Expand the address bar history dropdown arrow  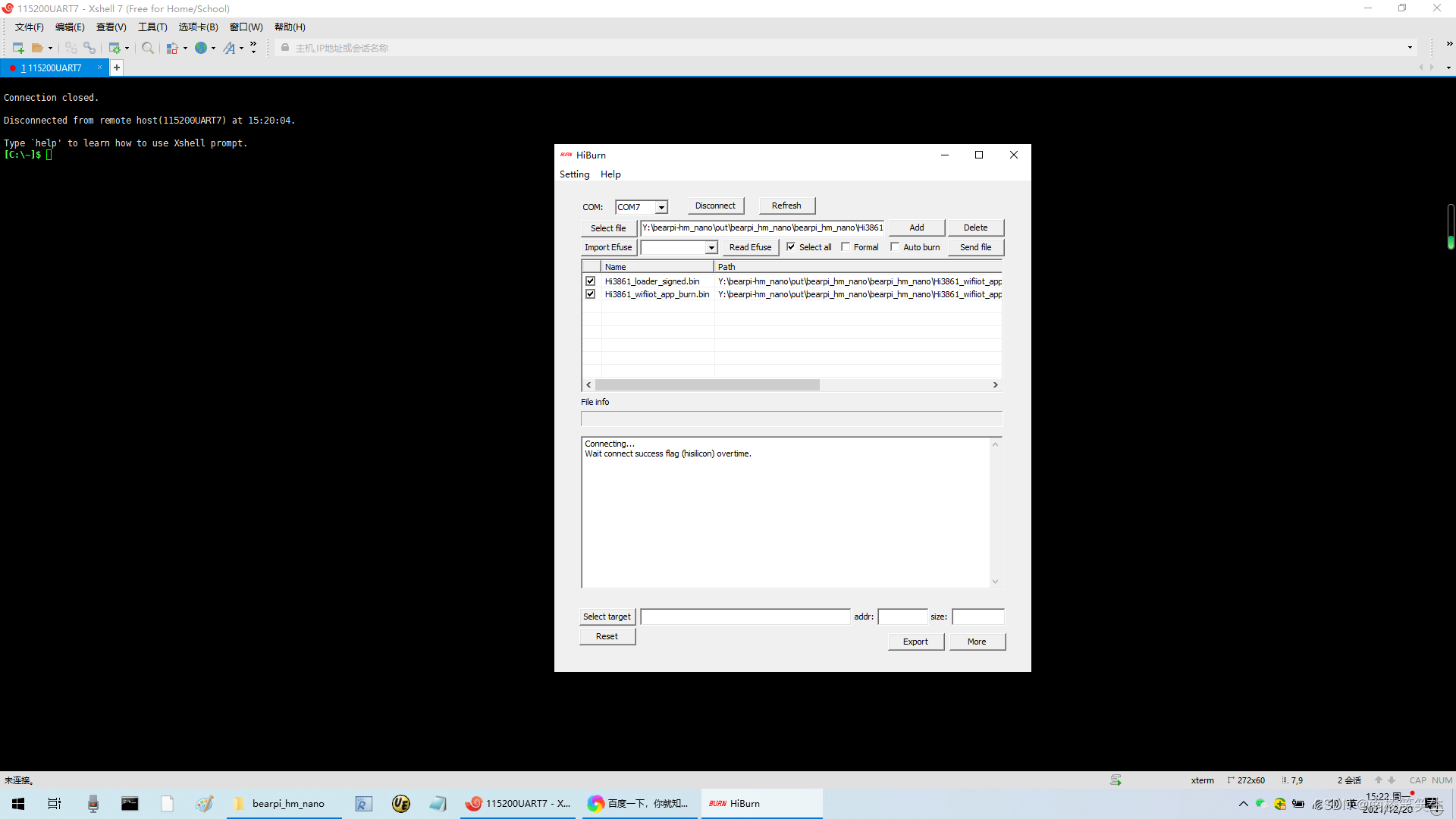click(x=1410, y=48)
